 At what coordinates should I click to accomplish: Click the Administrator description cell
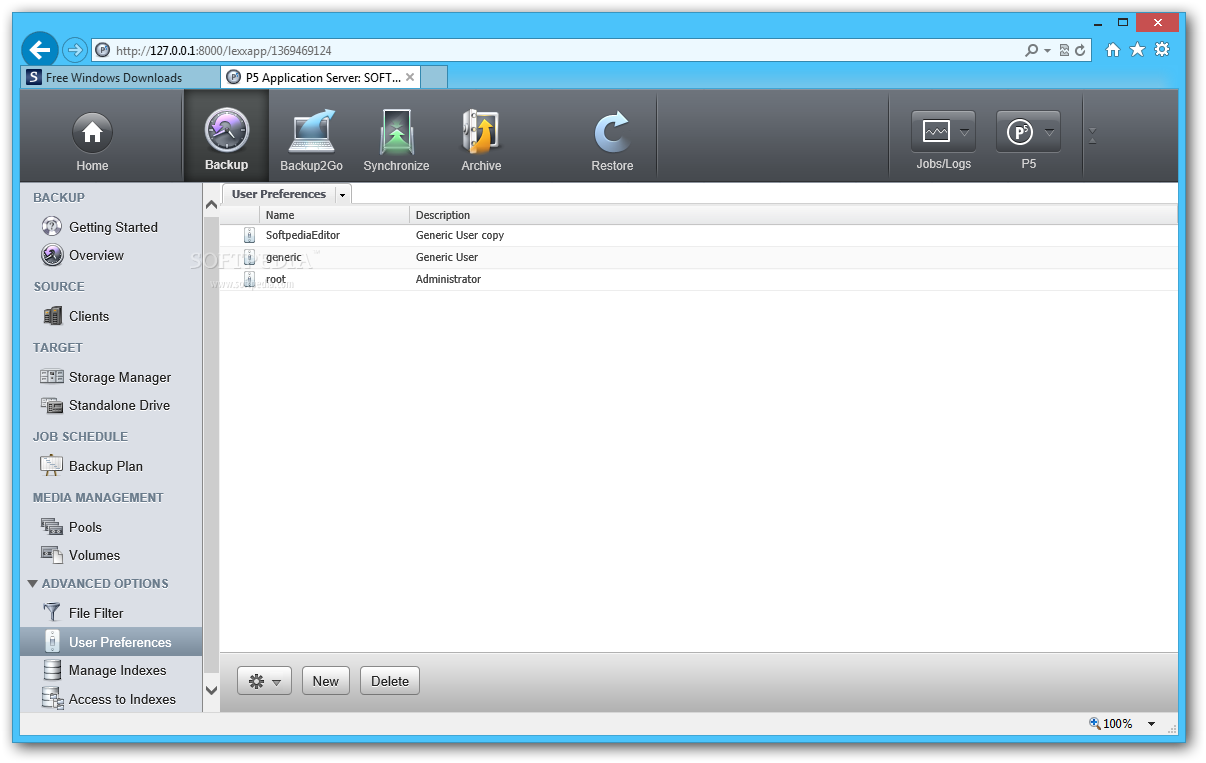448,279
